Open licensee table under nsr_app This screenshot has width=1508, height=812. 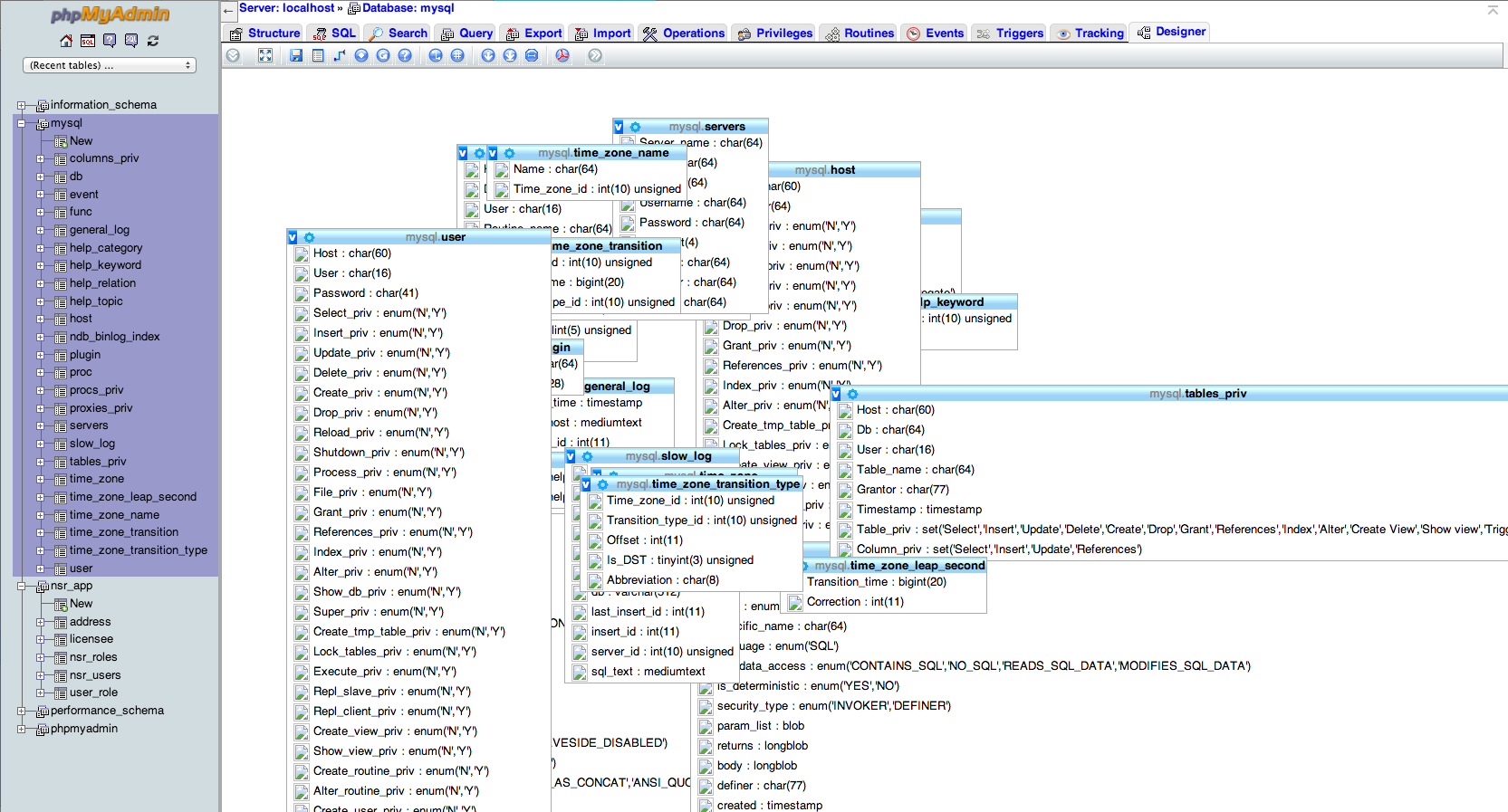91,639
